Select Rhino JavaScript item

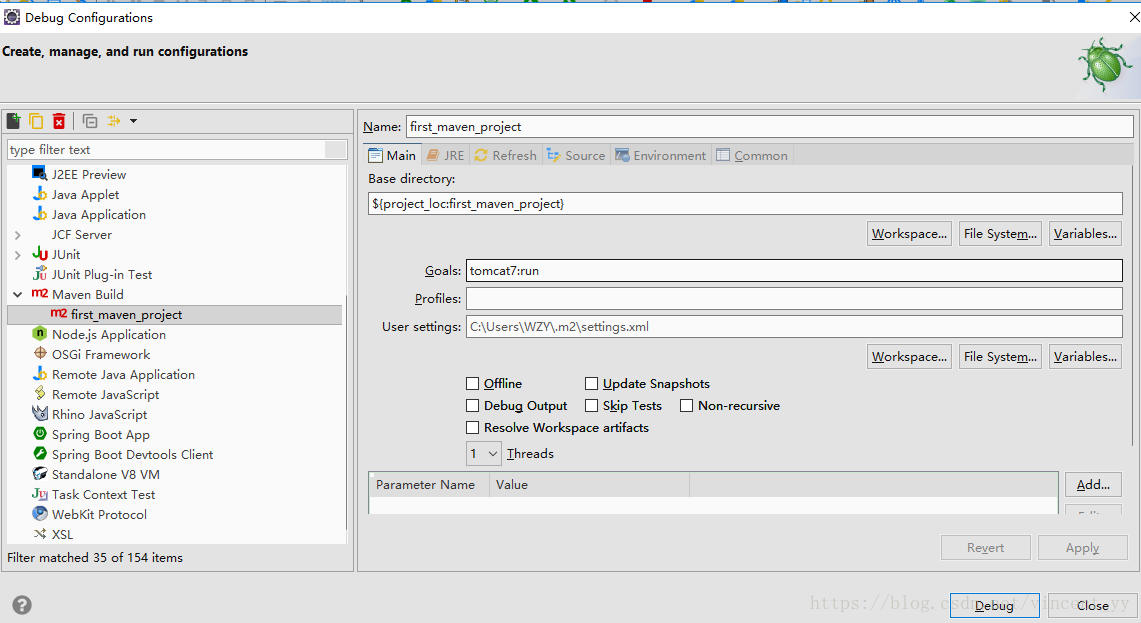[100, 415]
